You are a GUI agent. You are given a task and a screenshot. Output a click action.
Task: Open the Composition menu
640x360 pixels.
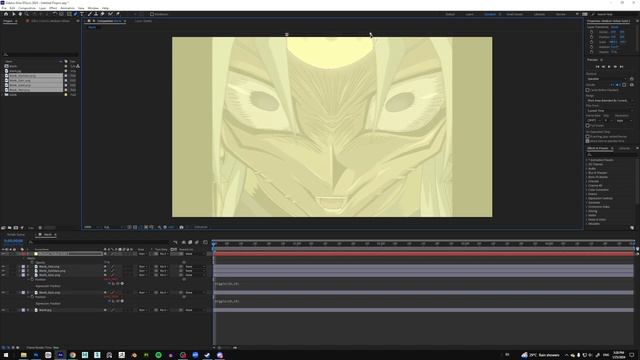pyautogui.click(x=27, y=8)
